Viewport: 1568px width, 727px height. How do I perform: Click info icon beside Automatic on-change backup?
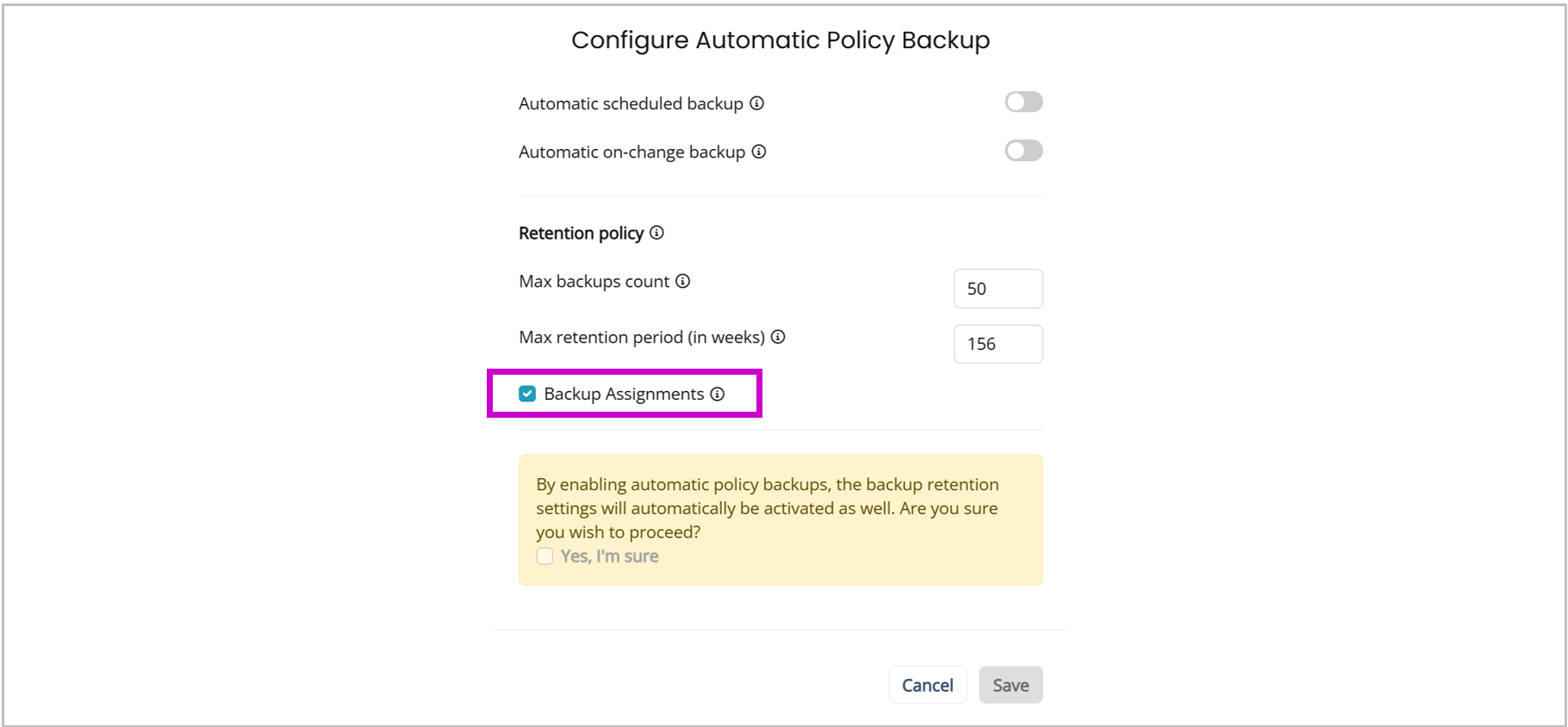click(x=759, y=152)
